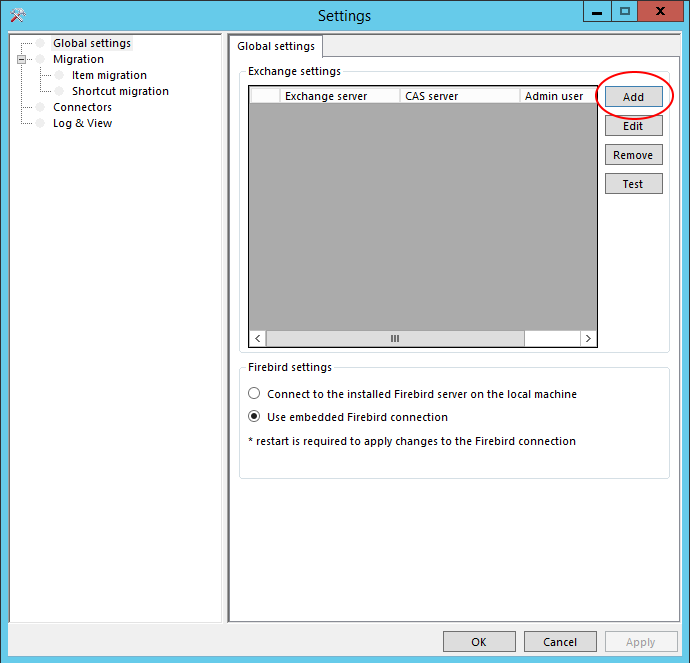The image size is (690, 663).
Task: Open Shortcut migration settings
Action: pyautogui.click(x=120, y=91)
